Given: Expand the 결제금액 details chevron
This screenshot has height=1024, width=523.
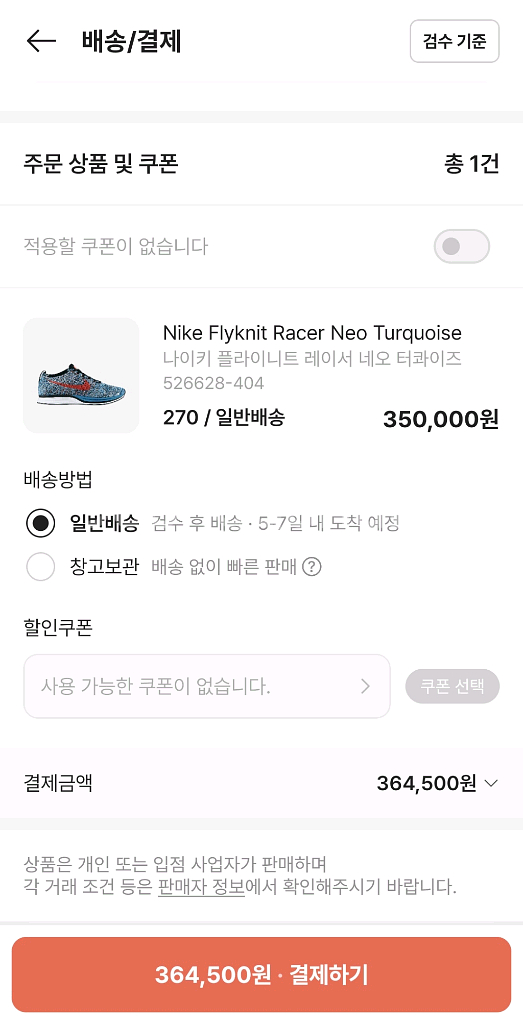Looking at the screenshot, I should pyautogui.click(x=491, y=783).
